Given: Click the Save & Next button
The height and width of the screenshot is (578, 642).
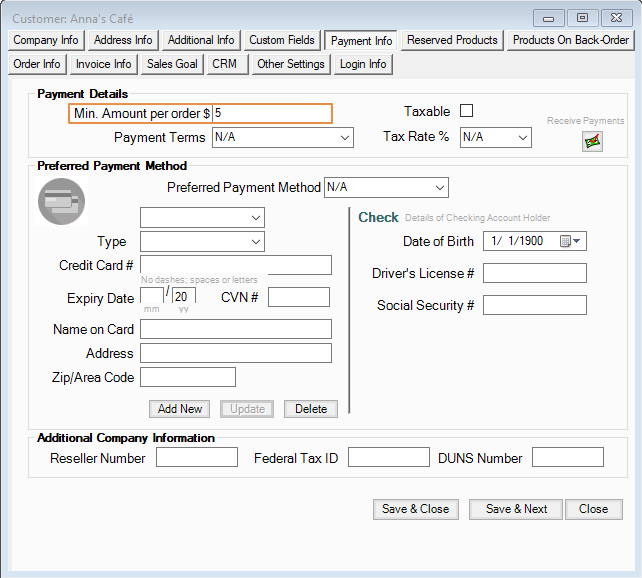Looking at the screenshot, I should click(516, 509).
